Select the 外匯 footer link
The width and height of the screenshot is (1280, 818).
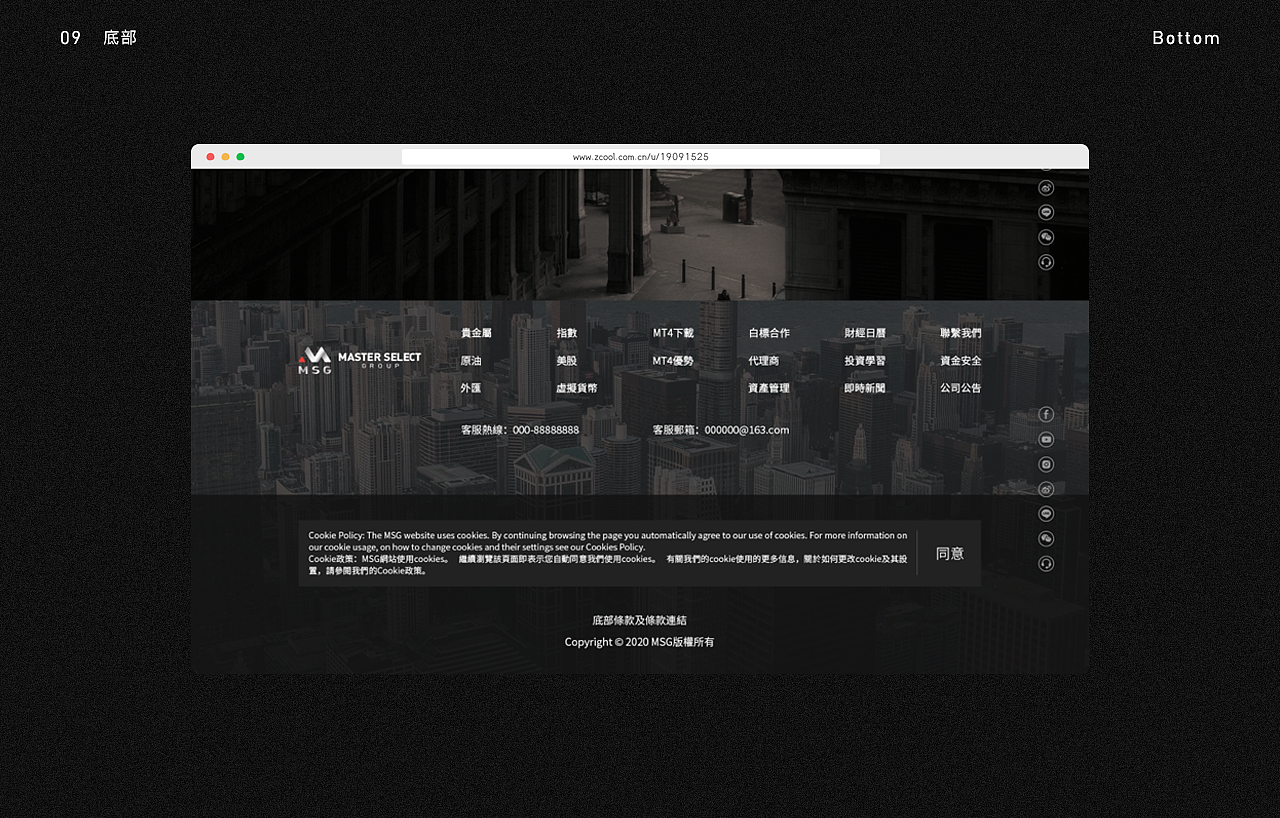click(471, 388)
